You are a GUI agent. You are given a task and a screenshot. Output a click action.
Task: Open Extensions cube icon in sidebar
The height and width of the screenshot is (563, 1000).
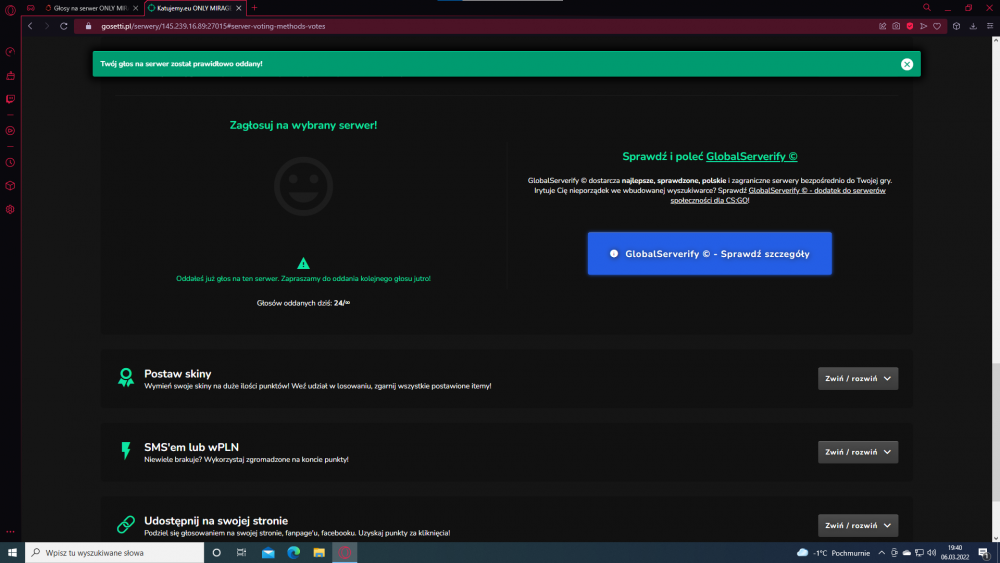[x=10, y=186]
